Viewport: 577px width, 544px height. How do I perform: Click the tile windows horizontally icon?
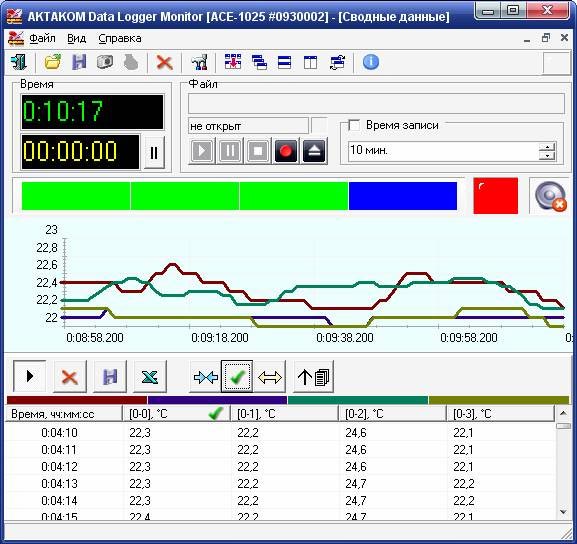point(284,62)
